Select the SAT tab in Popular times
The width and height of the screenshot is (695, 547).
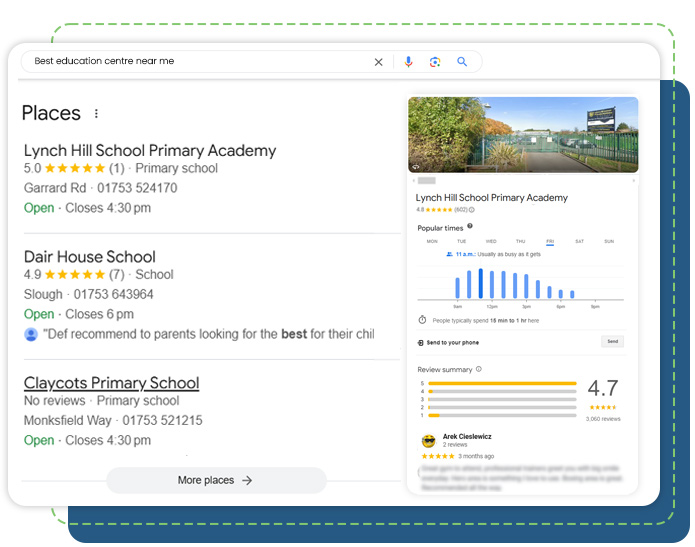pos(579,242)
